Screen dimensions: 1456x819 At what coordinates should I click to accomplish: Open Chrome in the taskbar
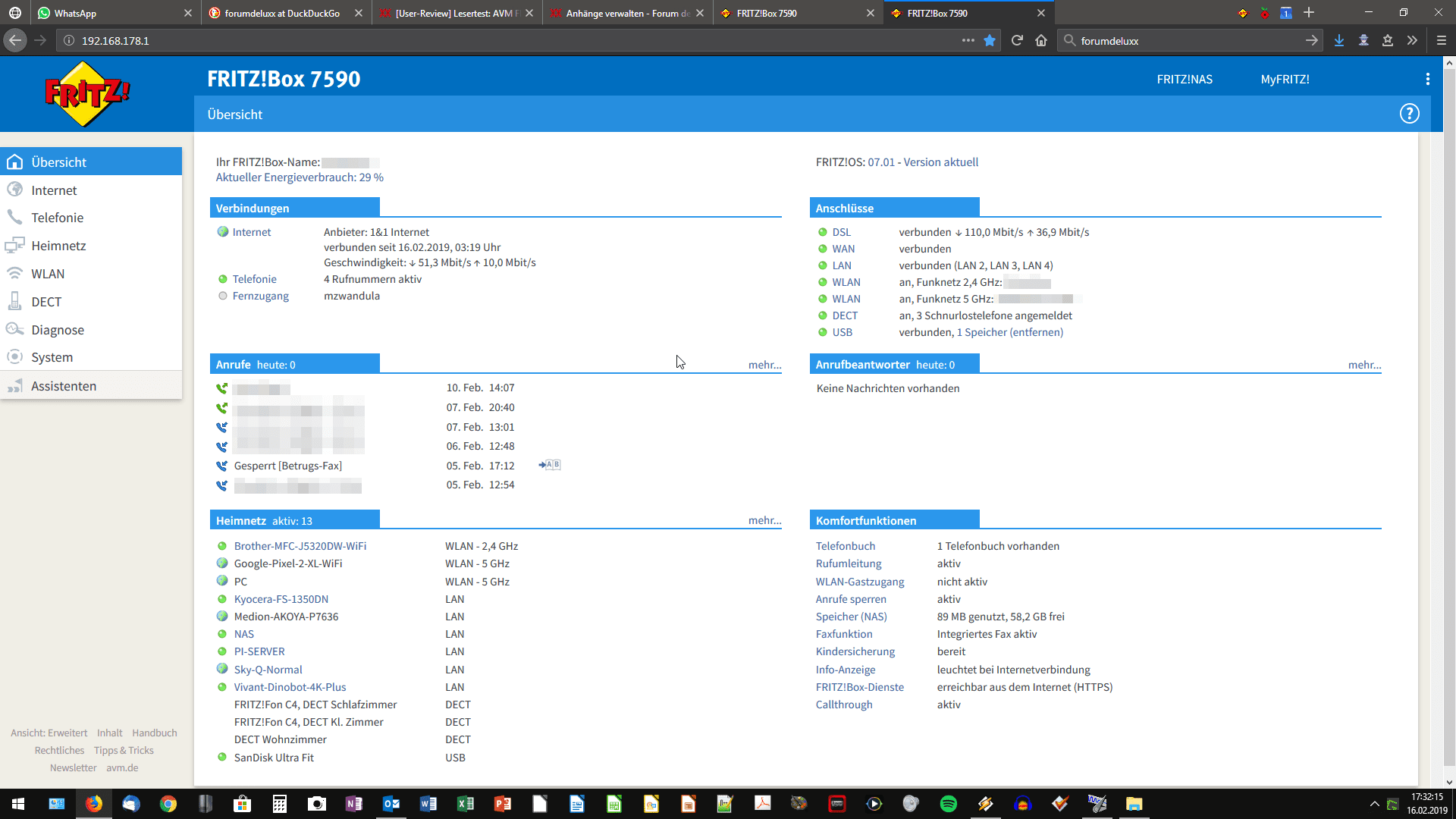point(168,804)
